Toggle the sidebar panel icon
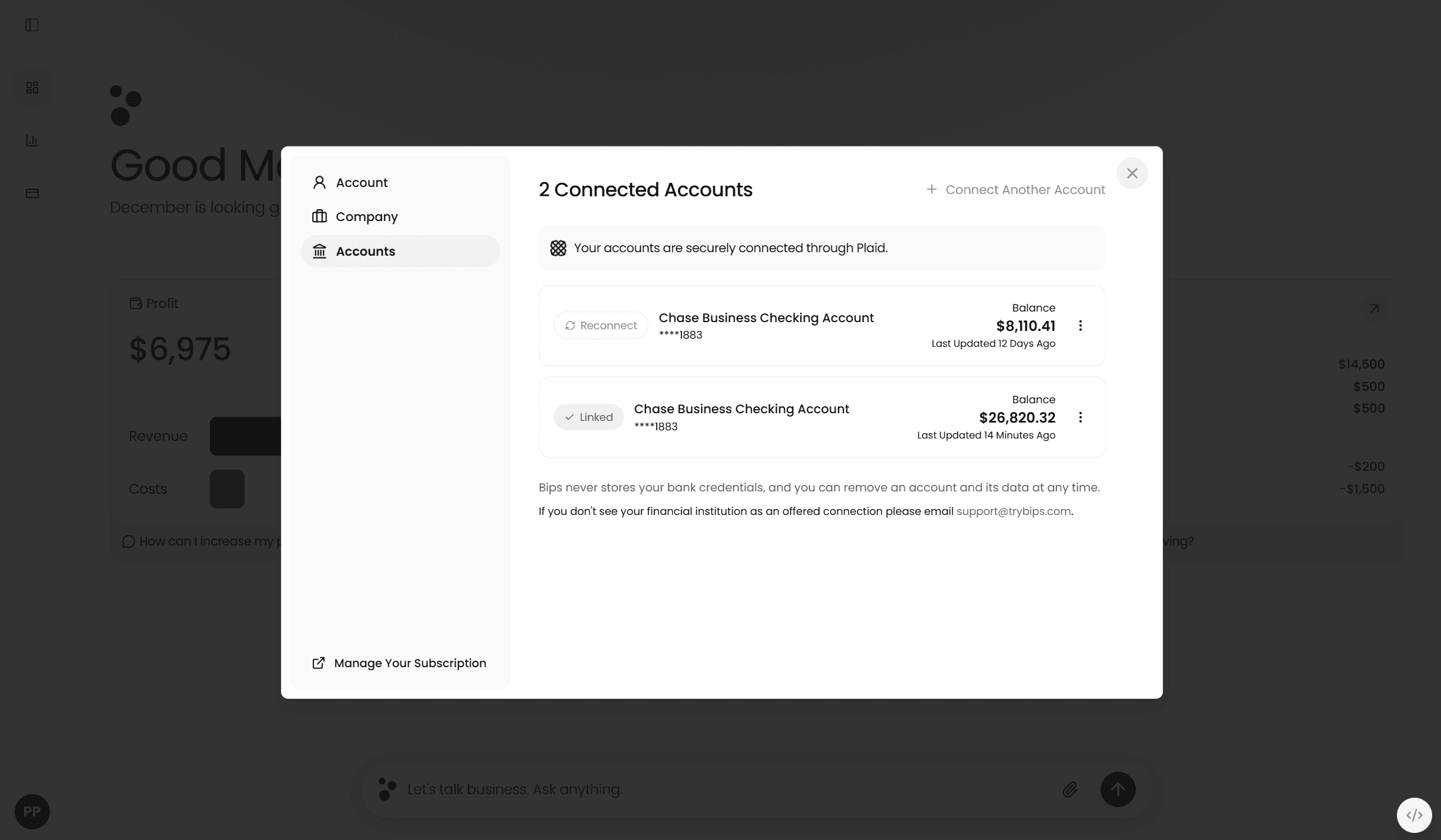Viewport: 1441px width, 840px height. tap(32, 25)
